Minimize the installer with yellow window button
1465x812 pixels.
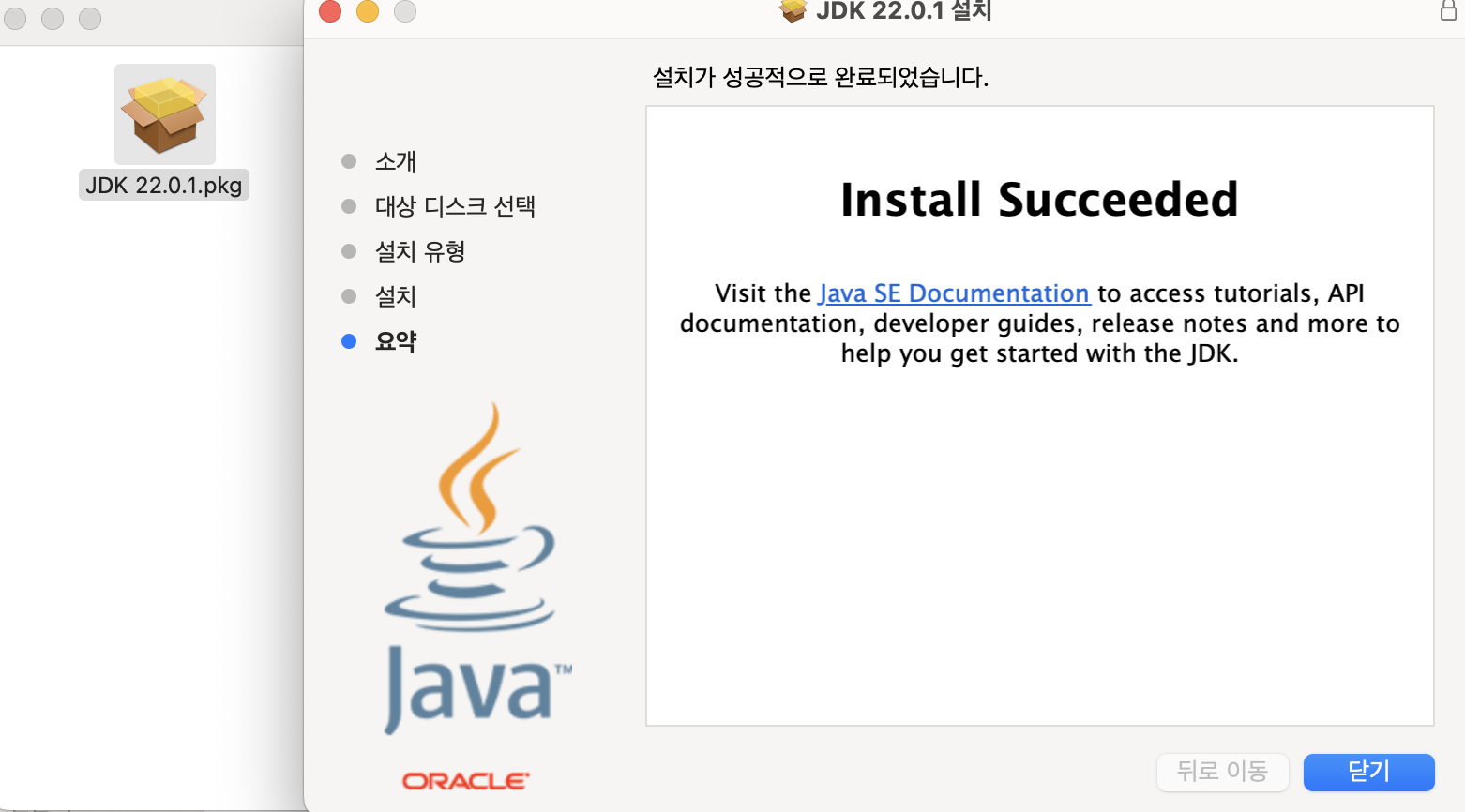click(x=368, y=10)
